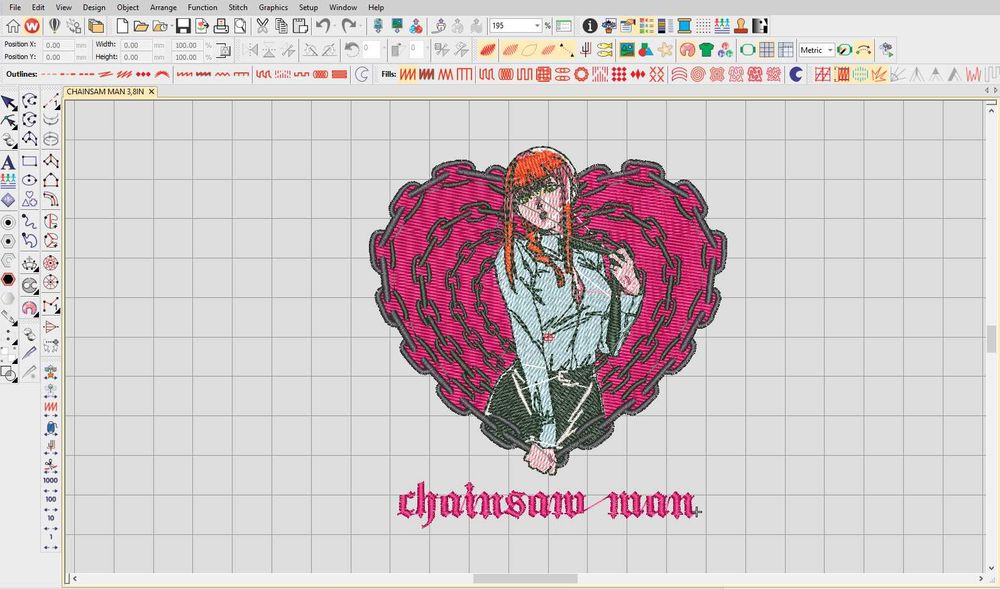Click the Print icon
The width and height of the screenshot is (1000, 589).
[x=221, y=26]
